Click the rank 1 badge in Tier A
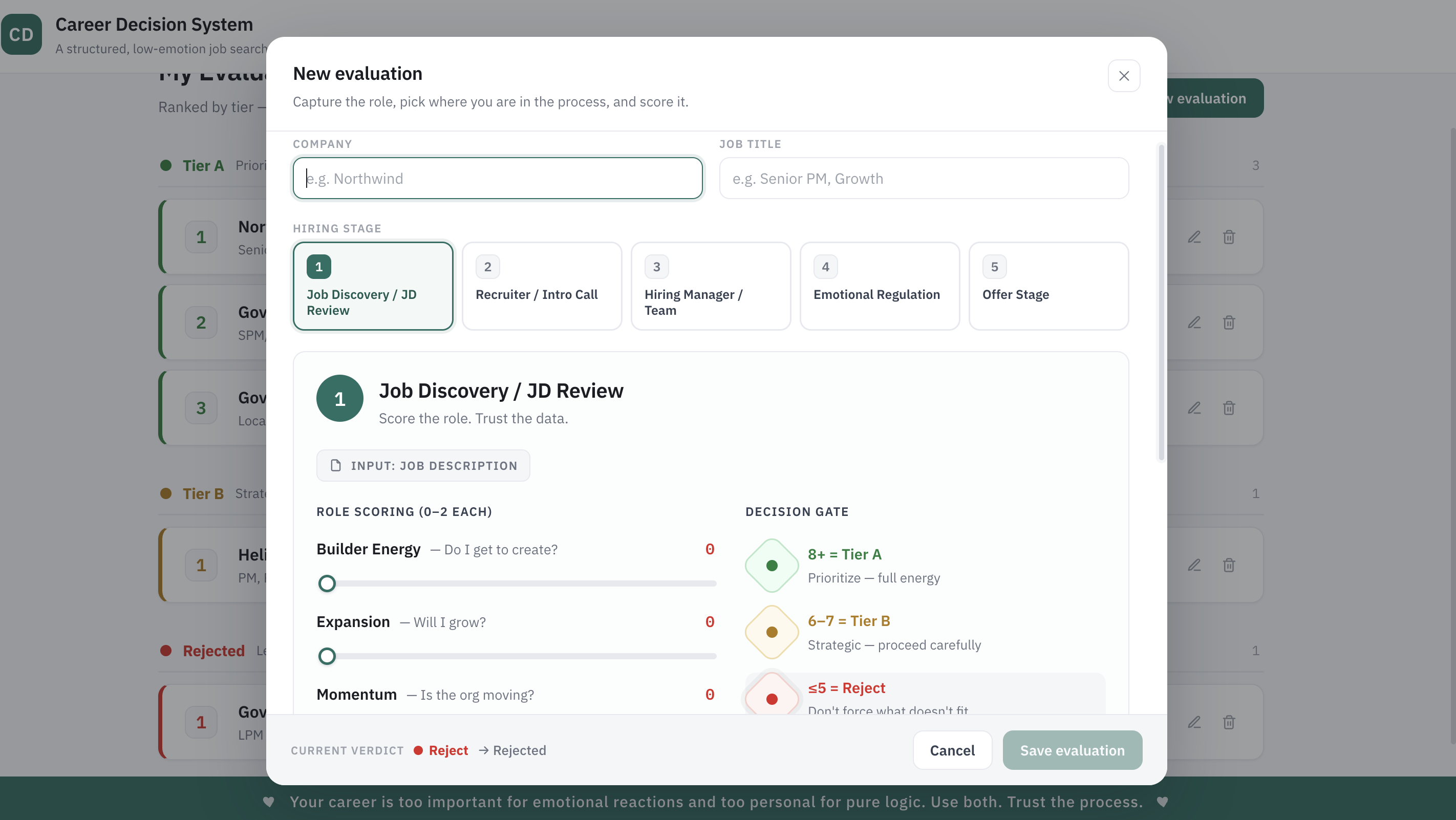Viewport: 1456px width, 820px height. tap(201, 238)
